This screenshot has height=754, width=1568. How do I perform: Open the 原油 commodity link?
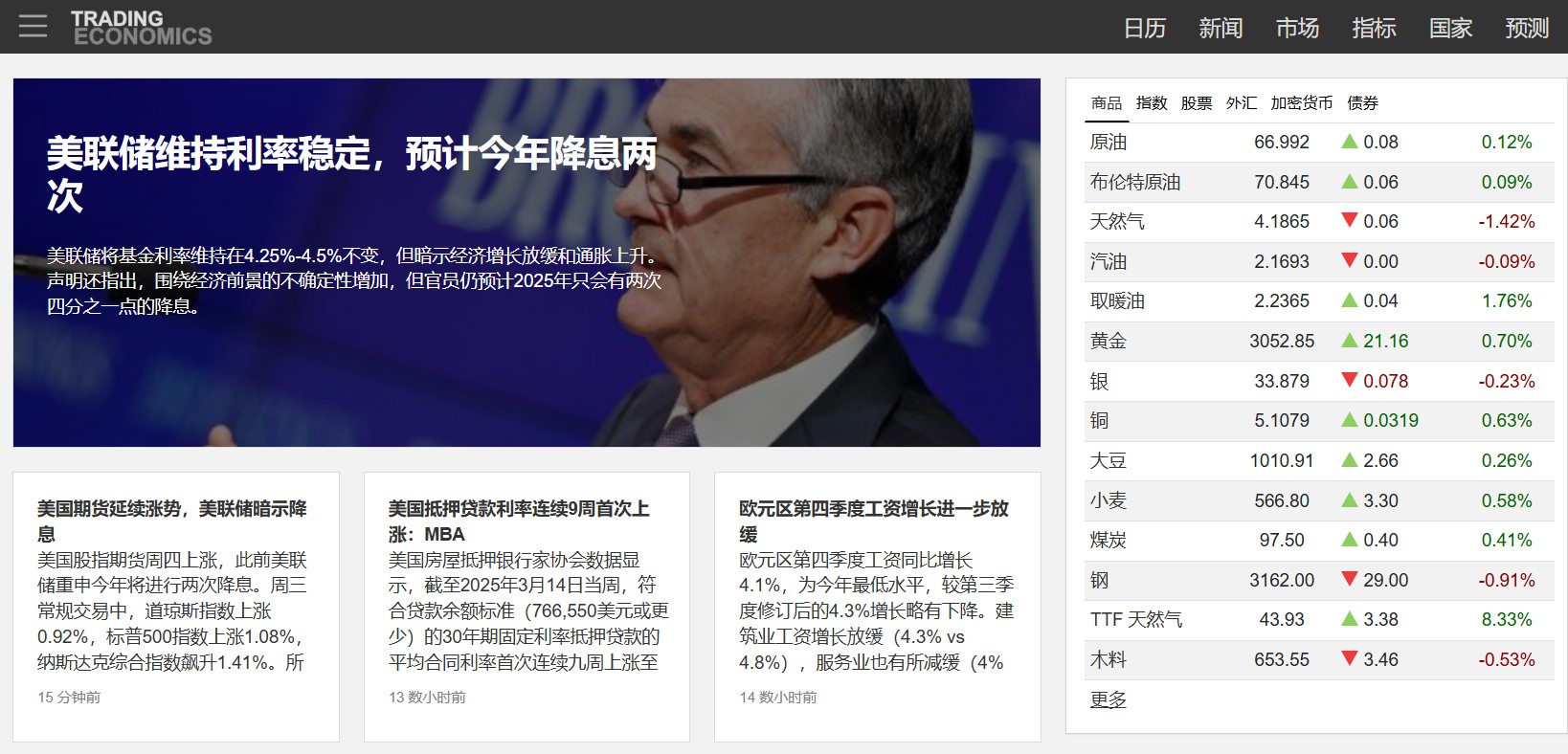[x=1109, y=142]
